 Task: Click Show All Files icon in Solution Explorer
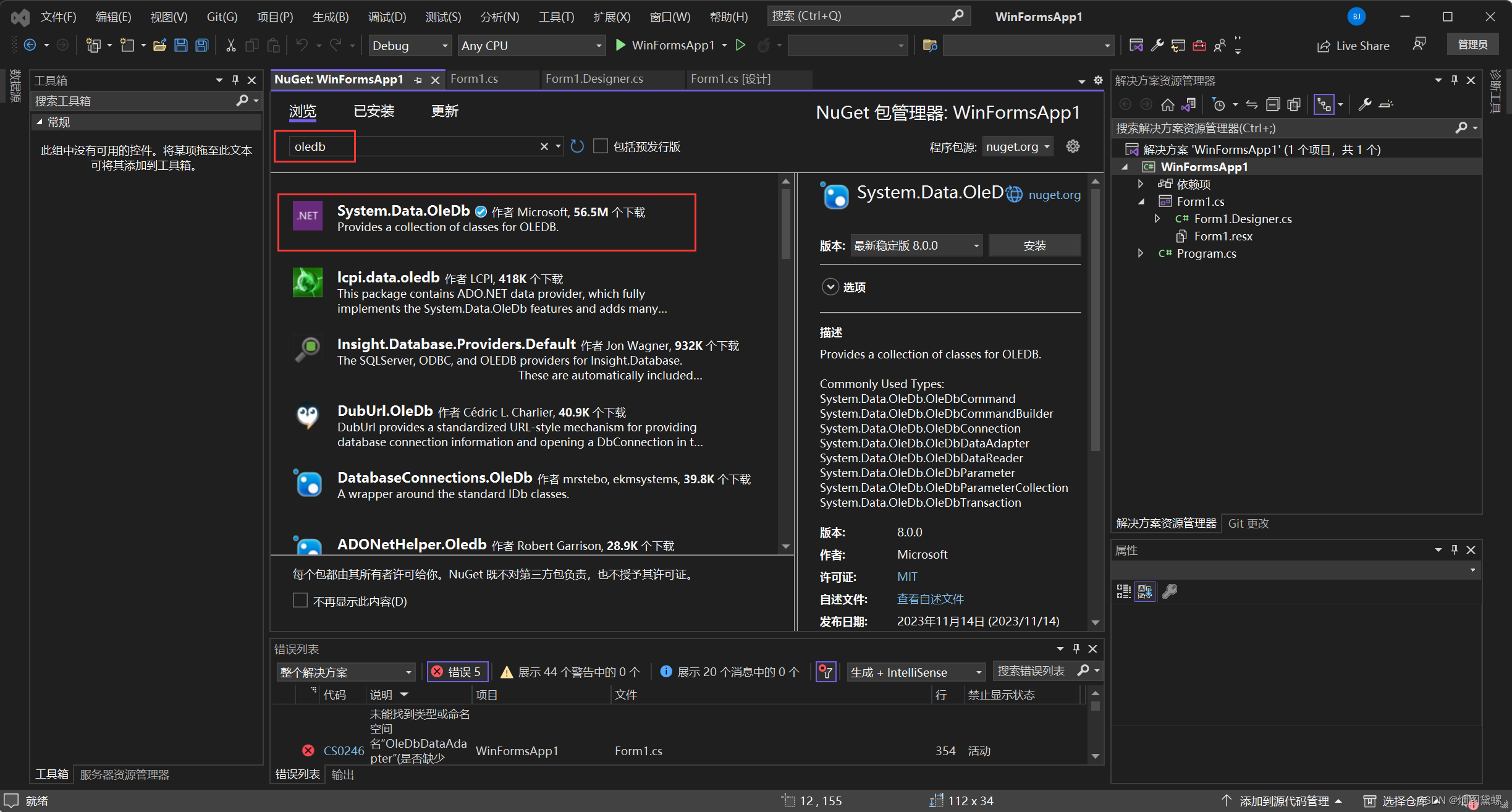[x=1293, y=104]
